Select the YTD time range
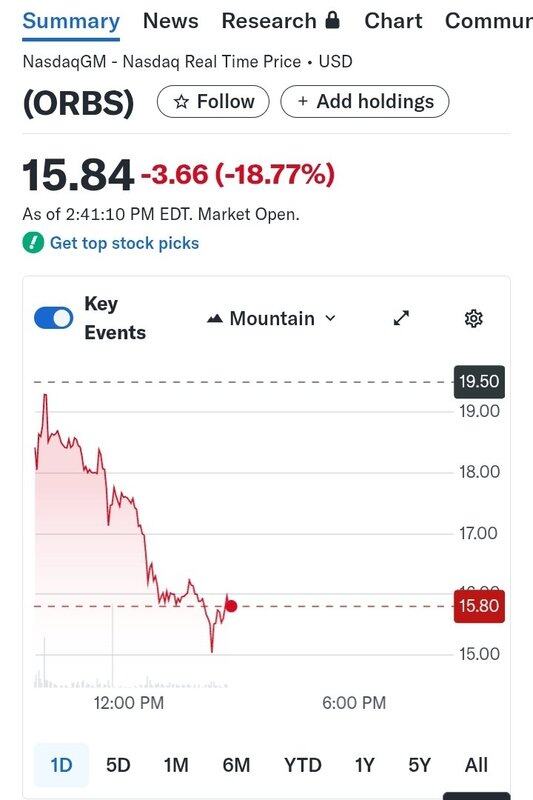The image size is (533, 800). [303, 765]
